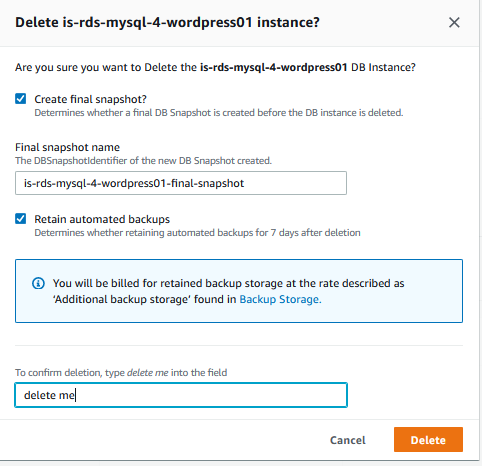Focus the 'delete me' confirmation field
The image size is (482, 466).
click(x=181, y=395)
